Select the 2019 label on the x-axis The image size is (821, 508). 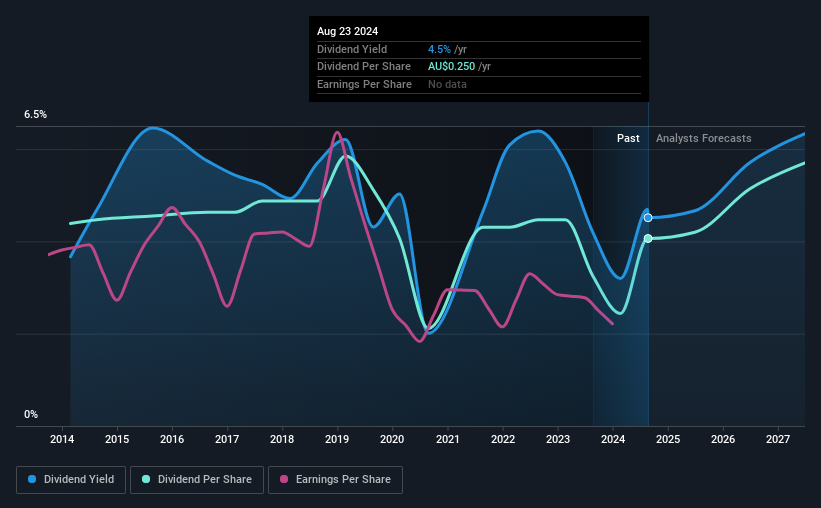click(x=337, y=439)
